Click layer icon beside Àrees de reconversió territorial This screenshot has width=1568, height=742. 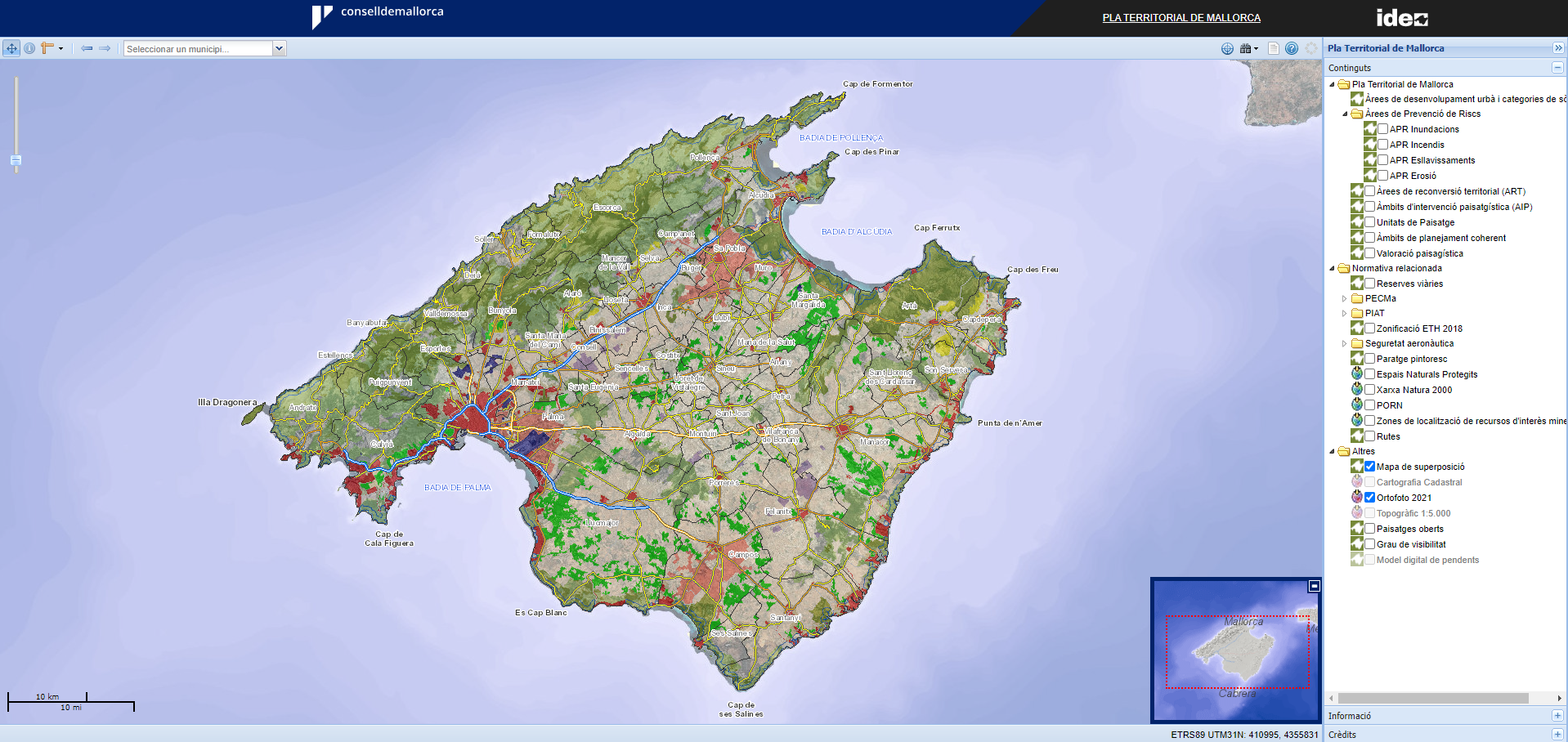click(x=1357, y=191)
